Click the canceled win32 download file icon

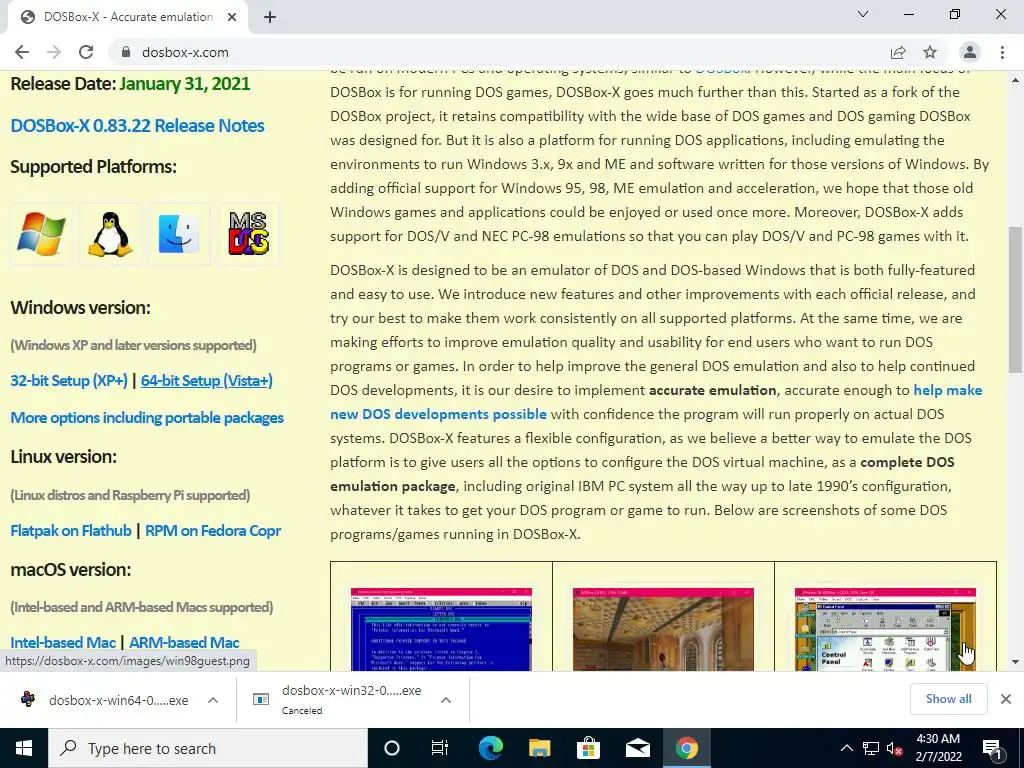261,699
